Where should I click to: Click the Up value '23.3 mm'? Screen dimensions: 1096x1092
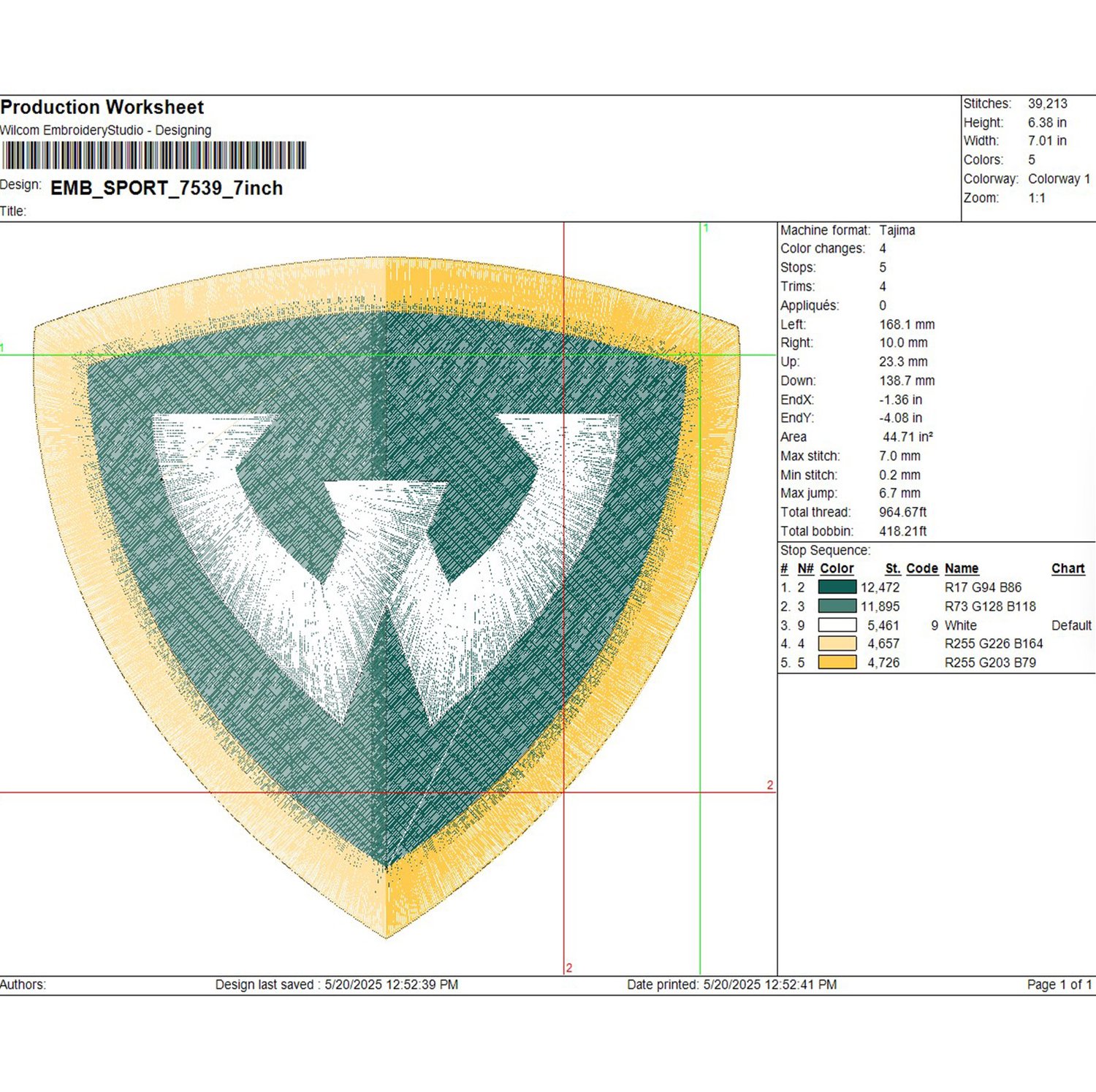tap(903, 362)
